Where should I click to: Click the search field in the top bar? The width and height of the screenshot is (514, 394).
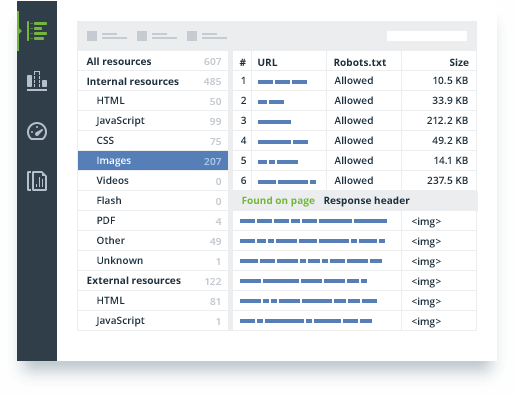click(x=427, y=36)
